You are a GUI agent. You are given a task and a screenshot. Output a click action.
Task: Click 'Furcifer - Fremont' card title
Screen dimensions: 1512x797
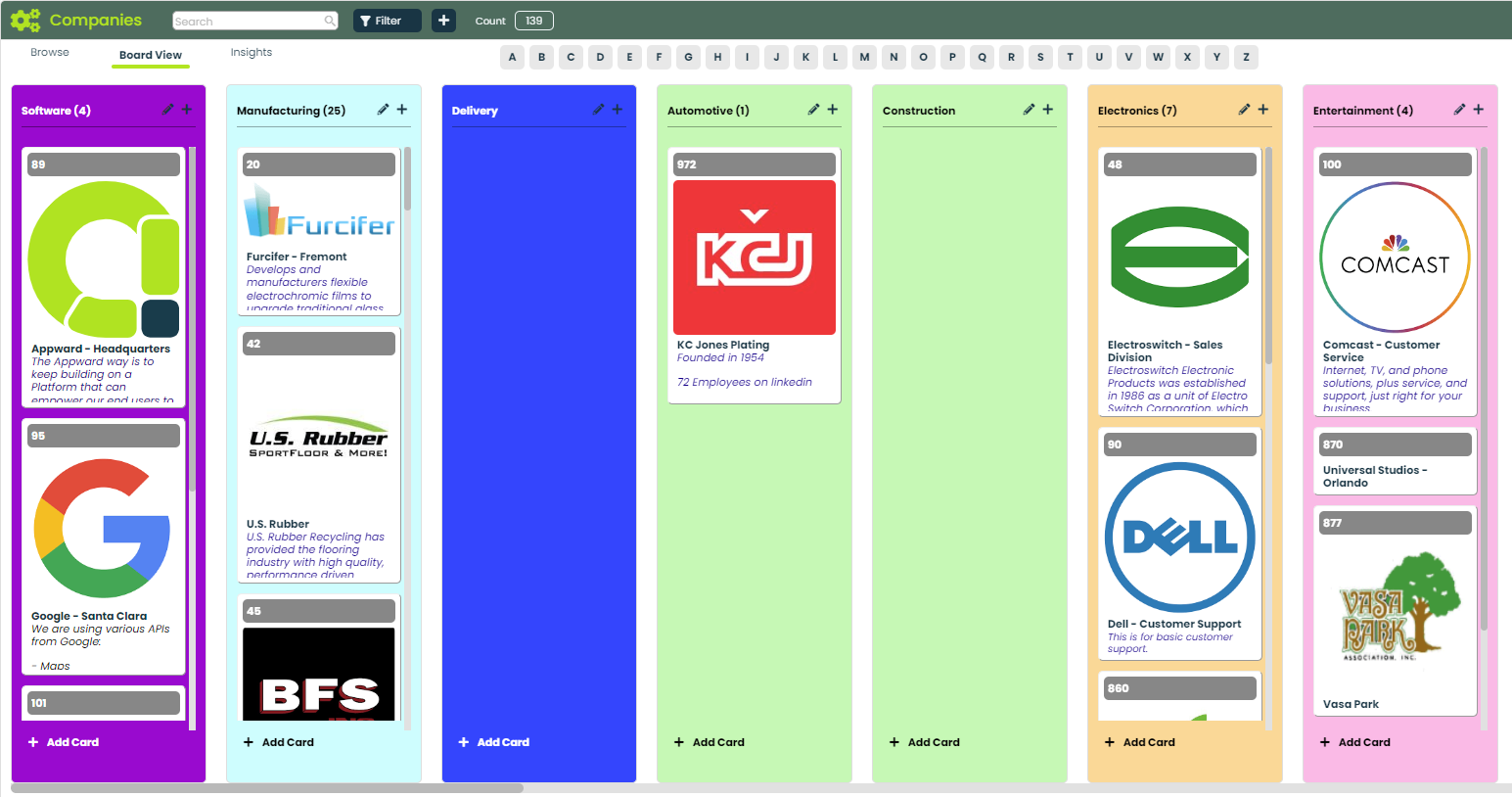(297, 257)
